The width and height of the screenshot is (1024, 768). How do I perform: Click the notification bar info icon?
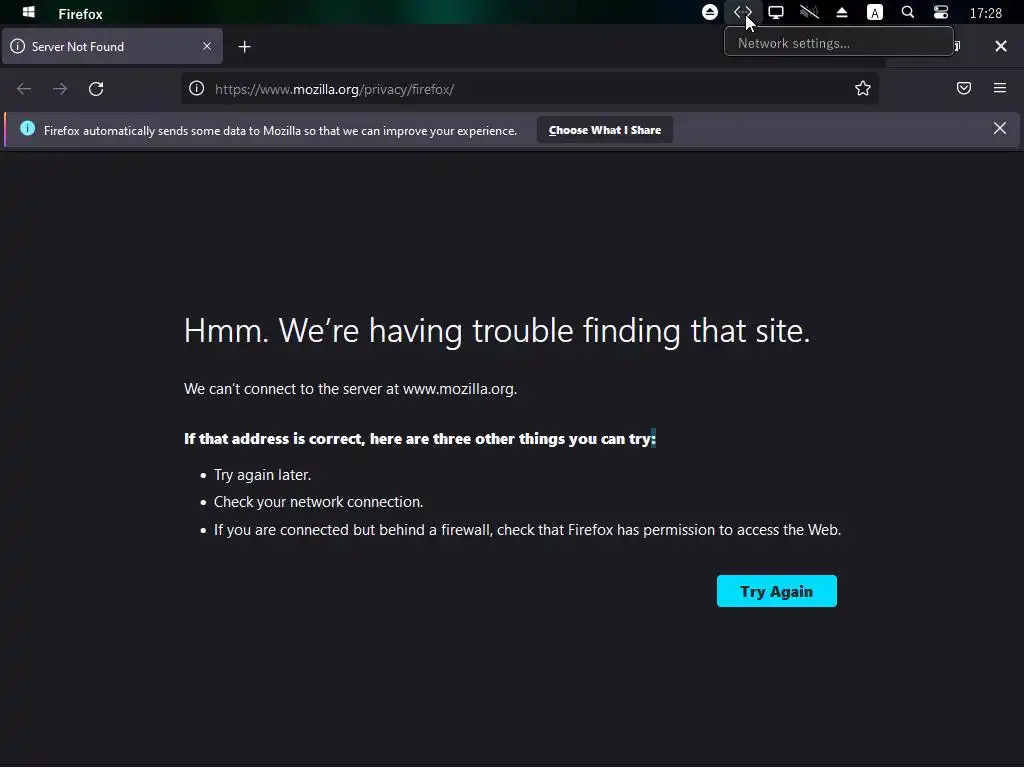[27, 129]
